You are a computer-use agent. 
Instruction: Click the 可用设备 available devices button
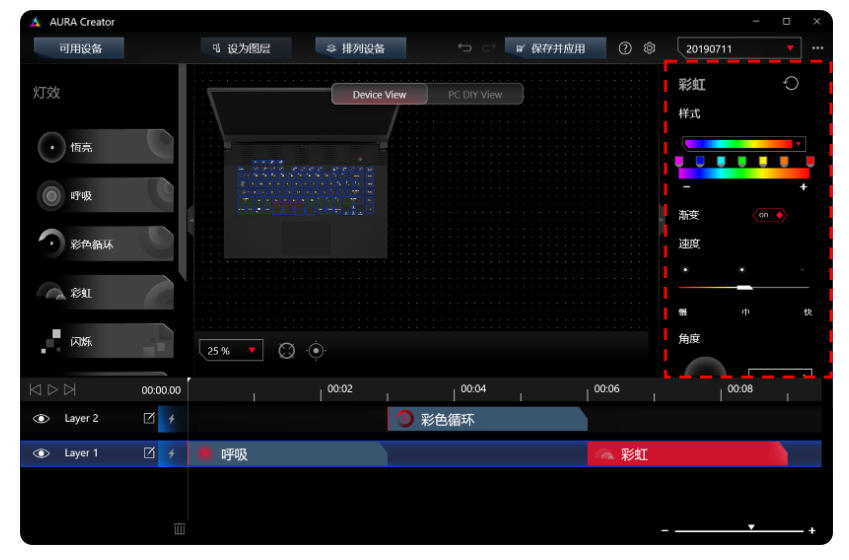pos(80,48)
